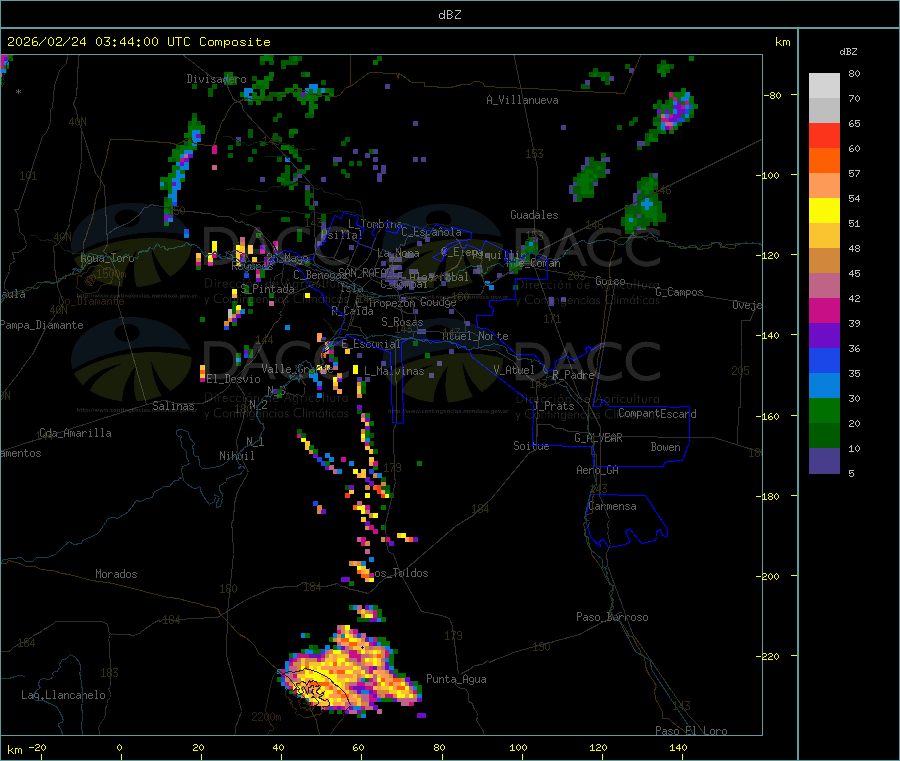This screenshot has height=761, width=900.
Task: Select the Cda_Amarilla label
Action: pyautogui.click(x=75, y=433)
